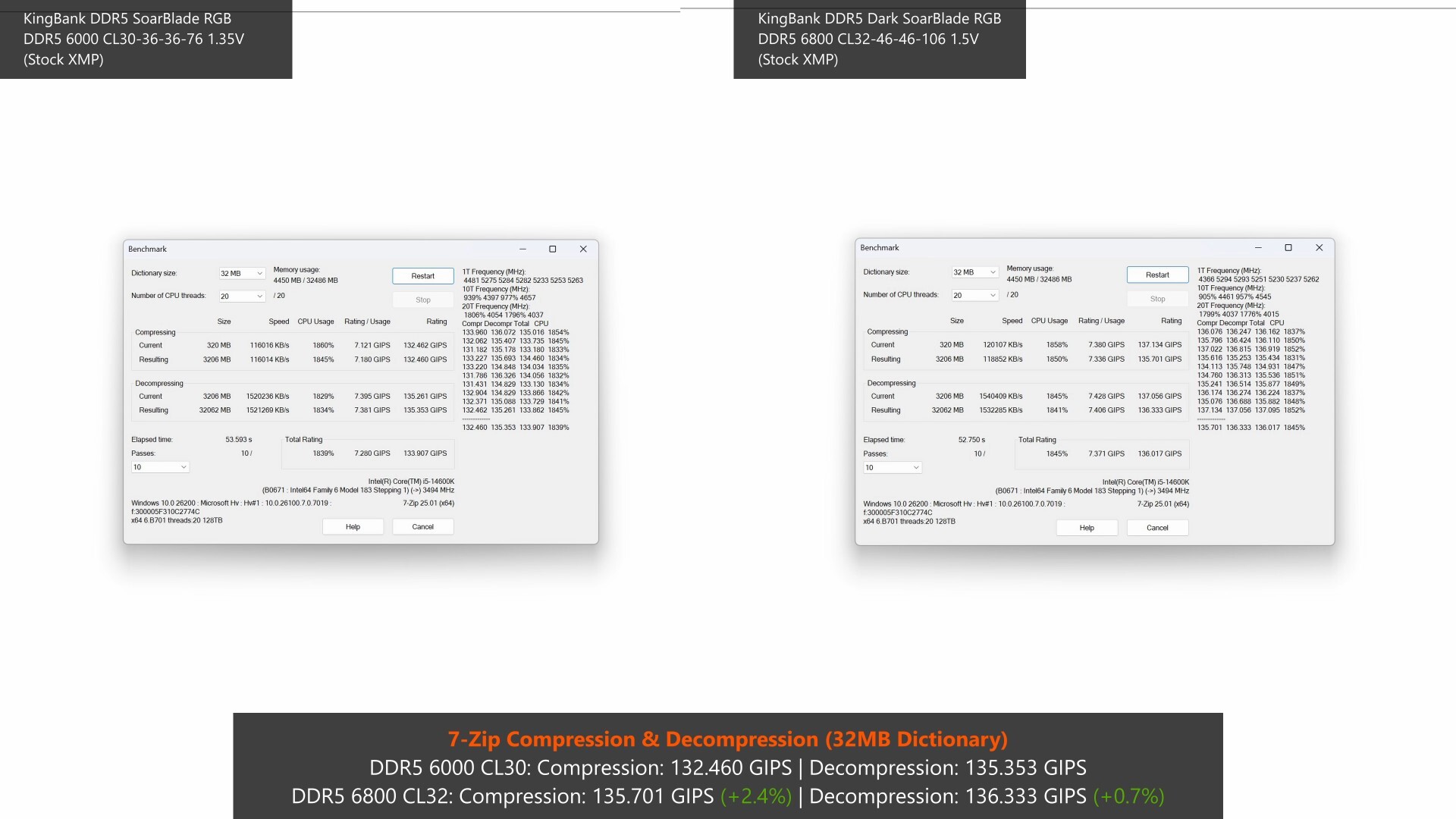This screenshot has height=819, width=1456.
Task: Click Stop in the right Benchmark window
Action: pos(1157,298)
